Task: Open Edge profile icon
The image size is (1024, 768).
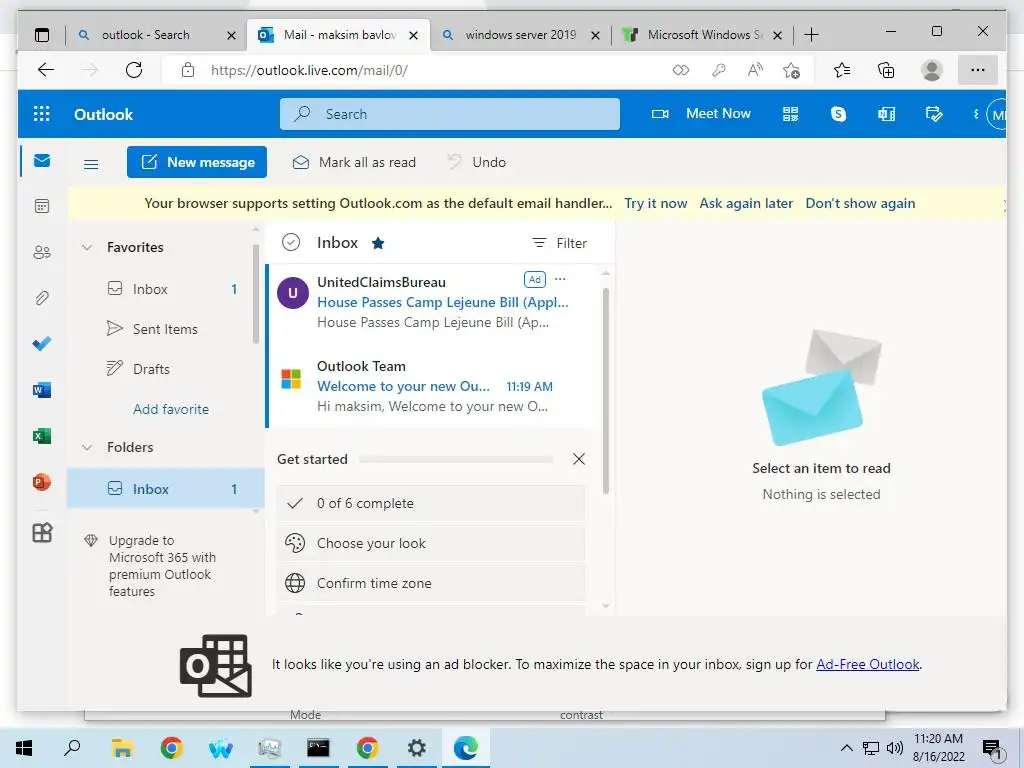Action: pos(932,70)
